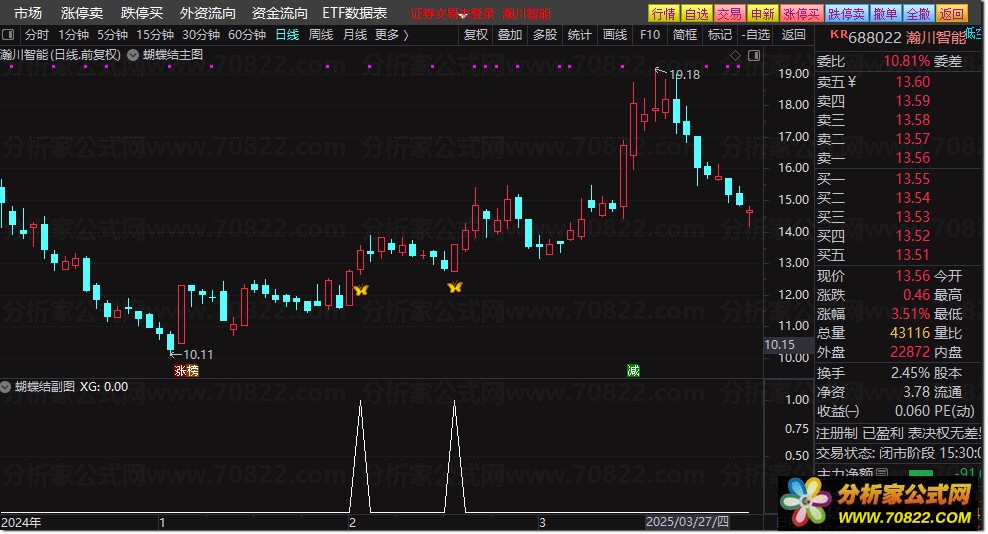Click the 现价 value 13.56
Screen dimensions: 988x534
pyautogui.click(x=912, y=276)
